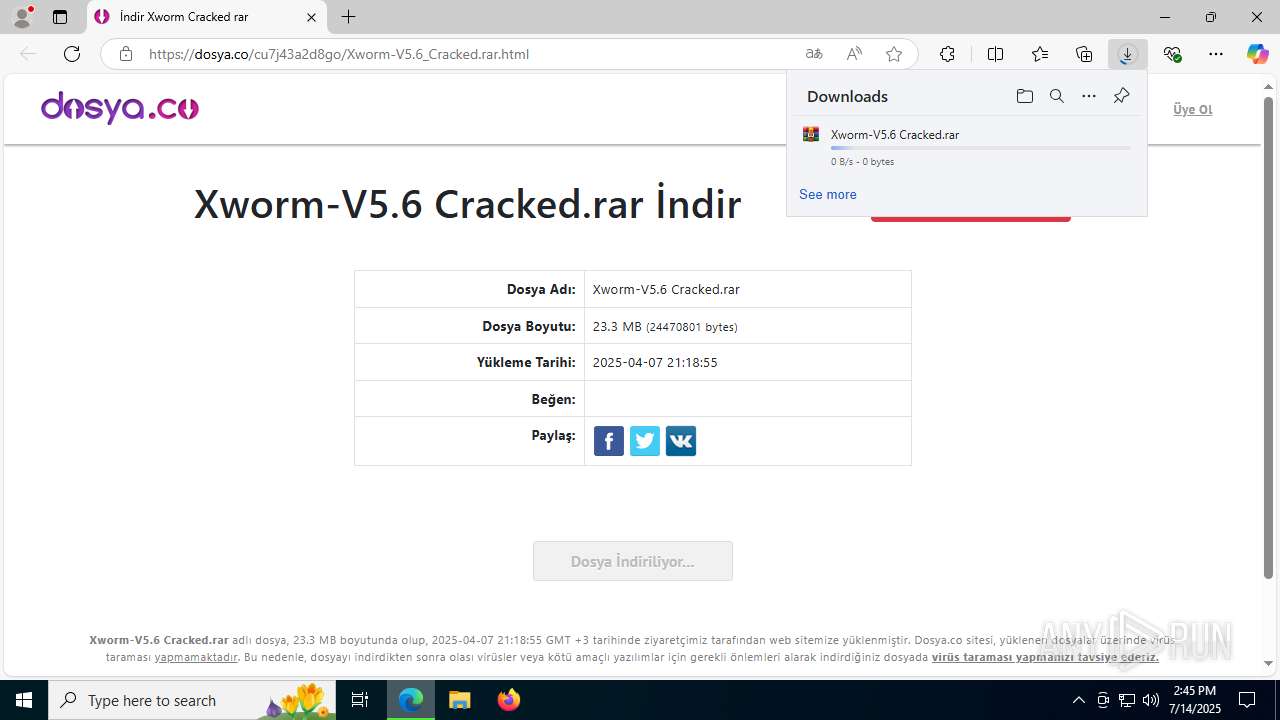Open the tab actions menu icon
This screenshot has height=720, width=1280.
point(60,17)
